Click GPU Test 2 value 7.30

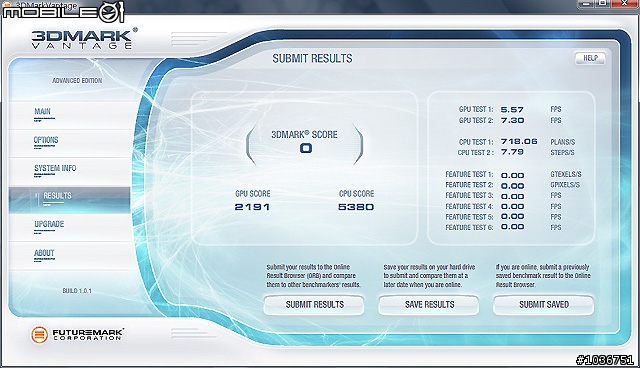click(x=512, y=120)
